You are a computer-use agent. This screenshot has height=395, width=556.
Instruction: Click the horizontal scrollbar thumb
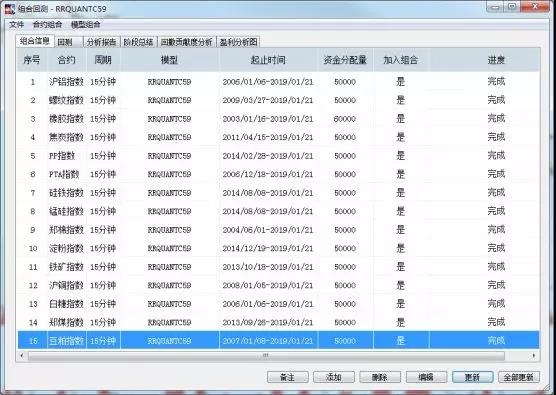tap(266, 355)
